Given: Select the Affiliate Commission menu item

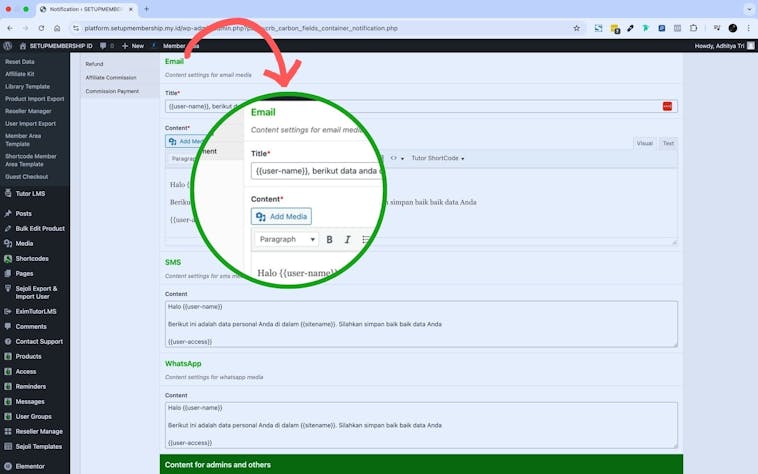Looking at the screenshot, I should point(111,77).
